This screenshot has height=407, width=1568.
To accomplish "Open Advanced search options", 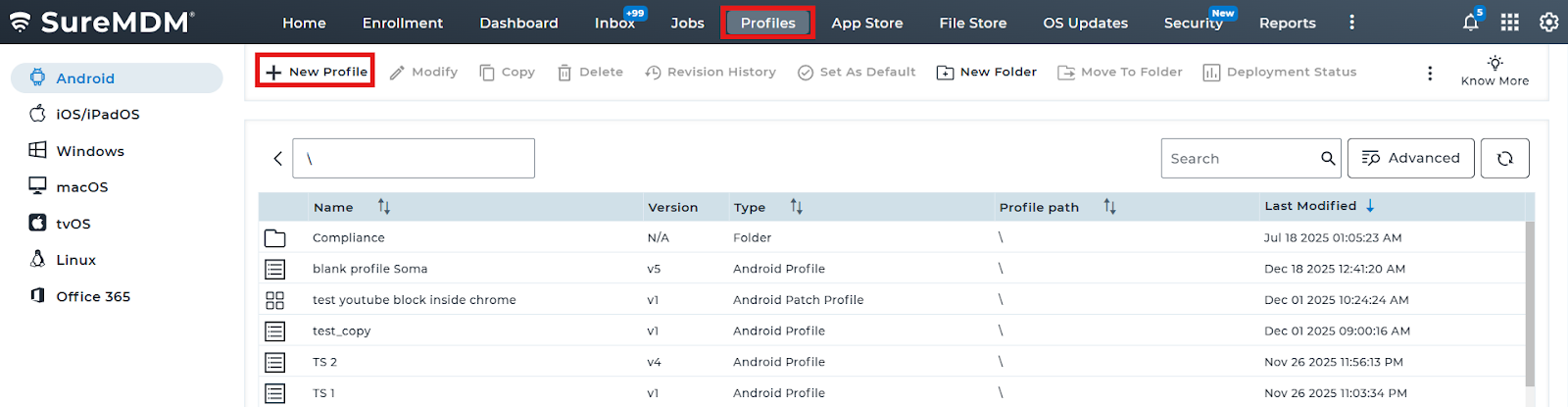I will click(1410, 158).
